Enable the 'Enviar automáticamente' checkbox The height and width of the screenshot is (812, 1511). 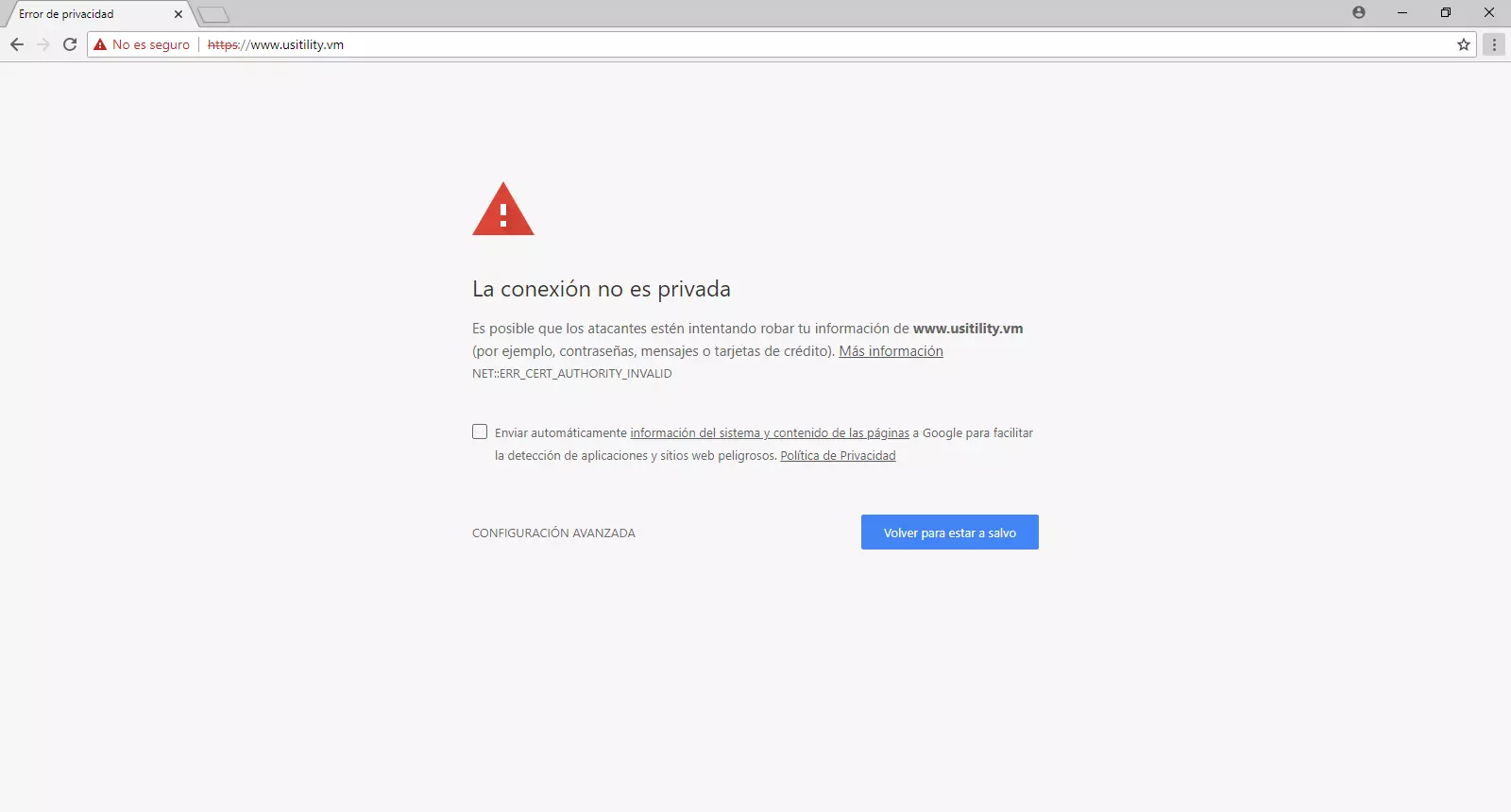click(x=480, y=431)
